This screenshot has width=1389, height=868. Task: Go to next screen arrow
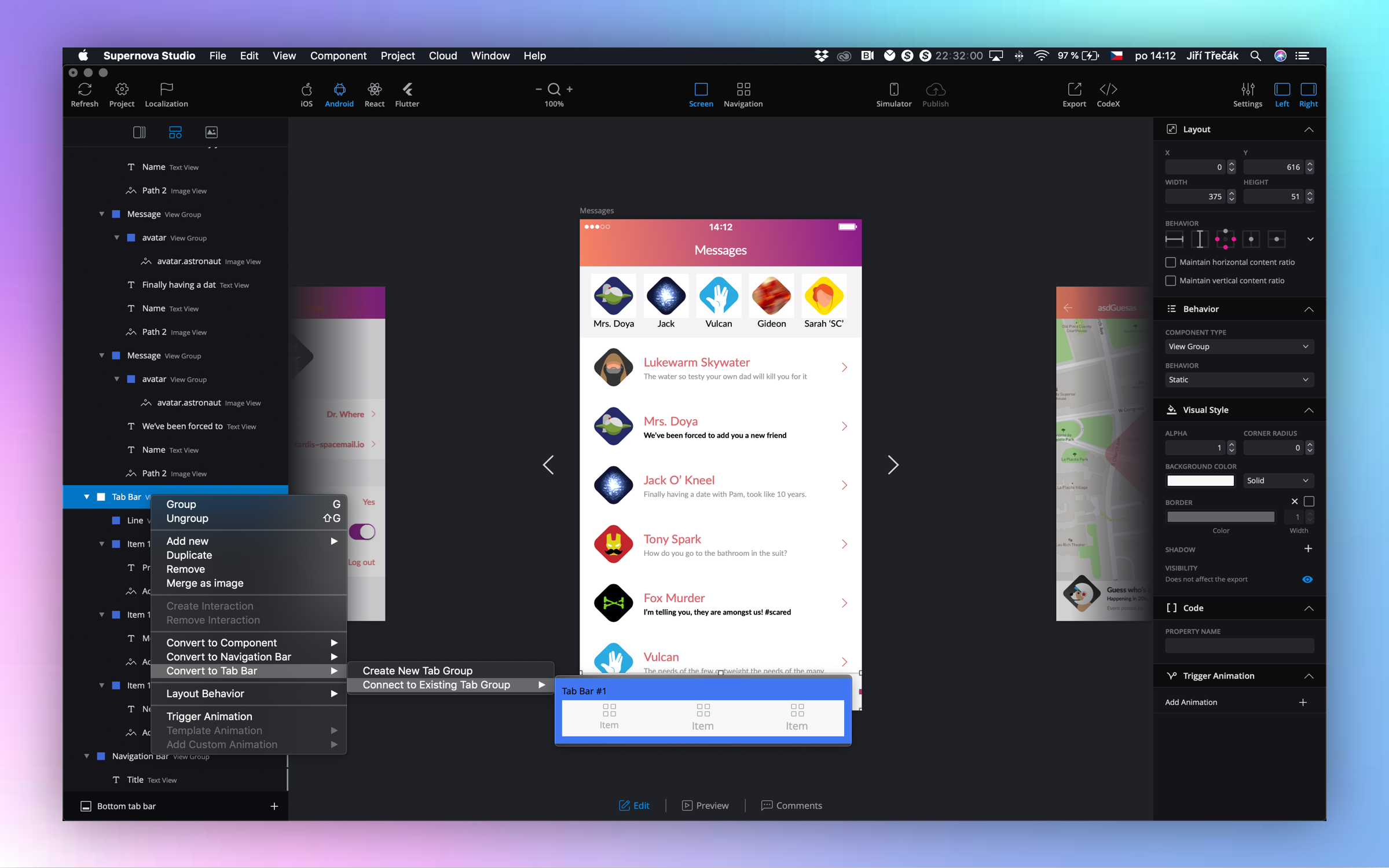893,464
